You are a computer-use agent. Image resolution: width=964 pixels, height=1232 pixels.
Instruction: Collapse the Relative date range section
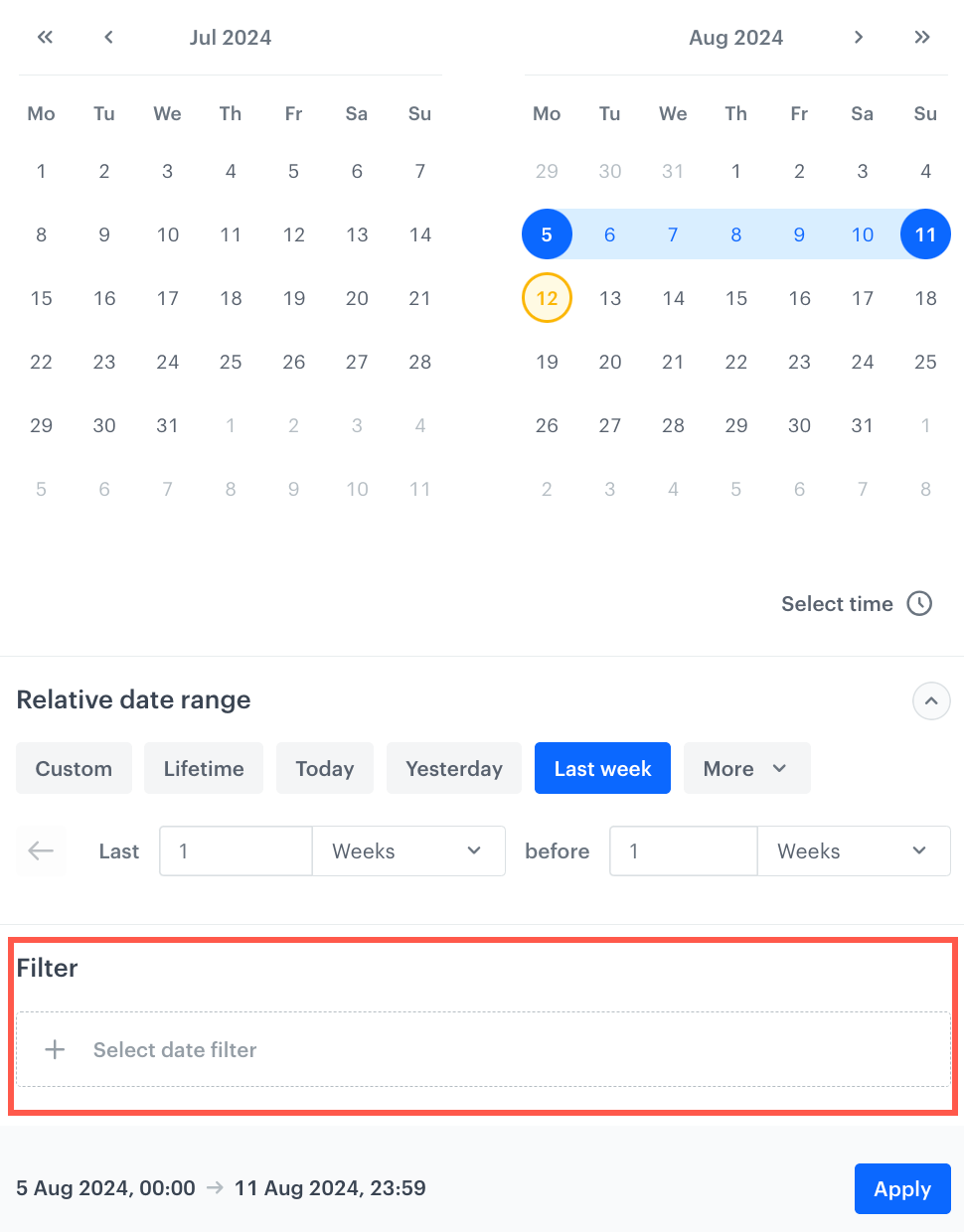(x=931, y=700)
